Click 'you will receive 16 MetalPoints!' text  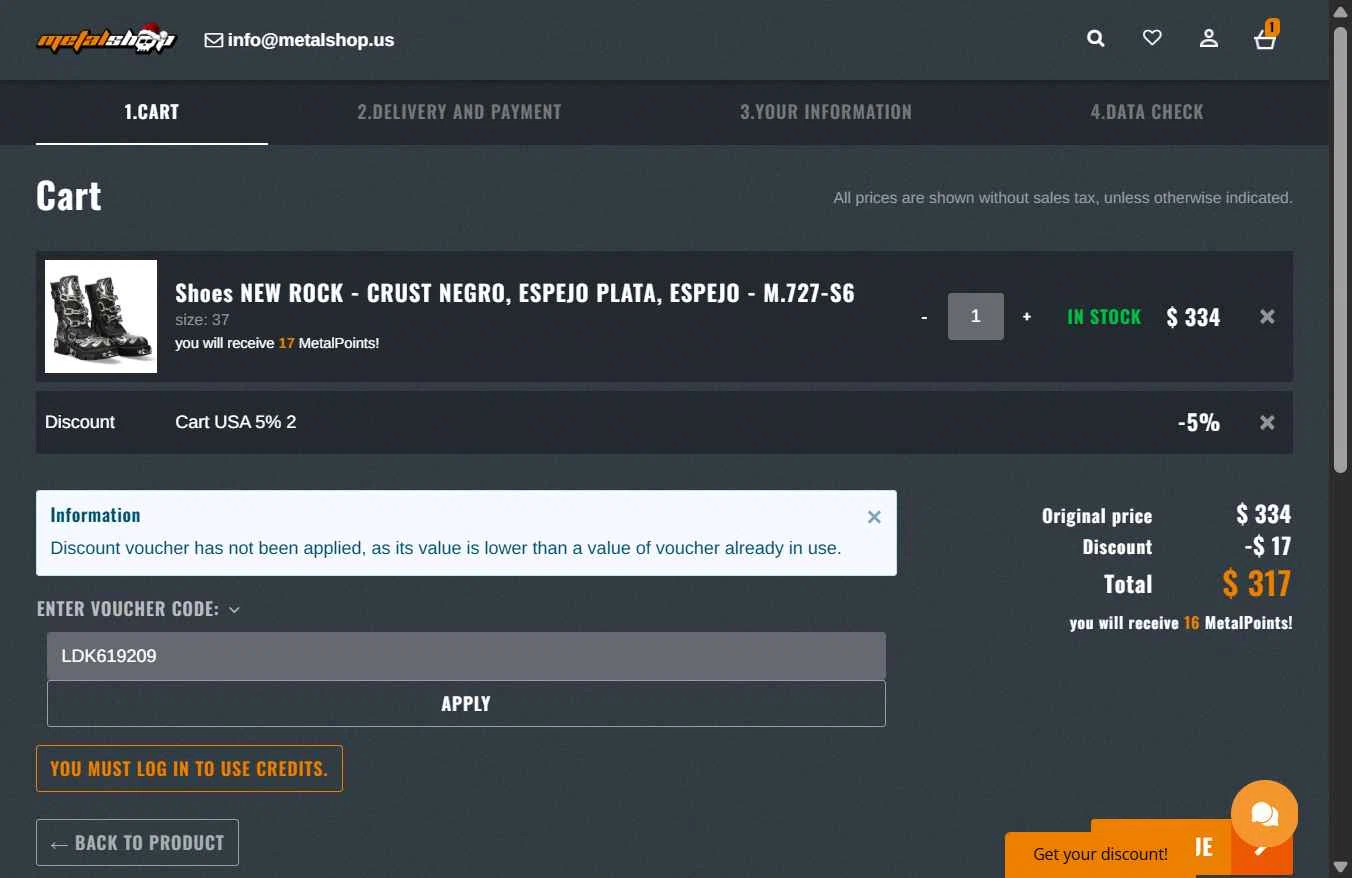(x=1181, y=623)
